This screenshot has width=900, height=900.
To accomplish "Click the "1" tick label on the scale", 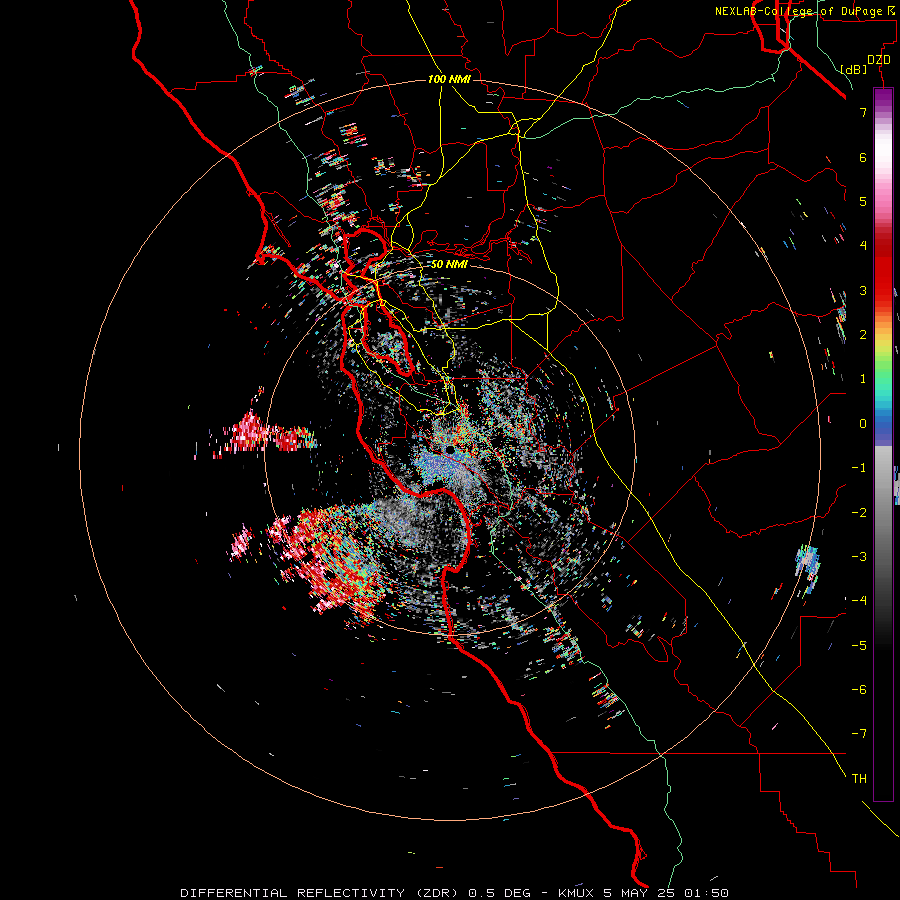I will click(863, 379).
